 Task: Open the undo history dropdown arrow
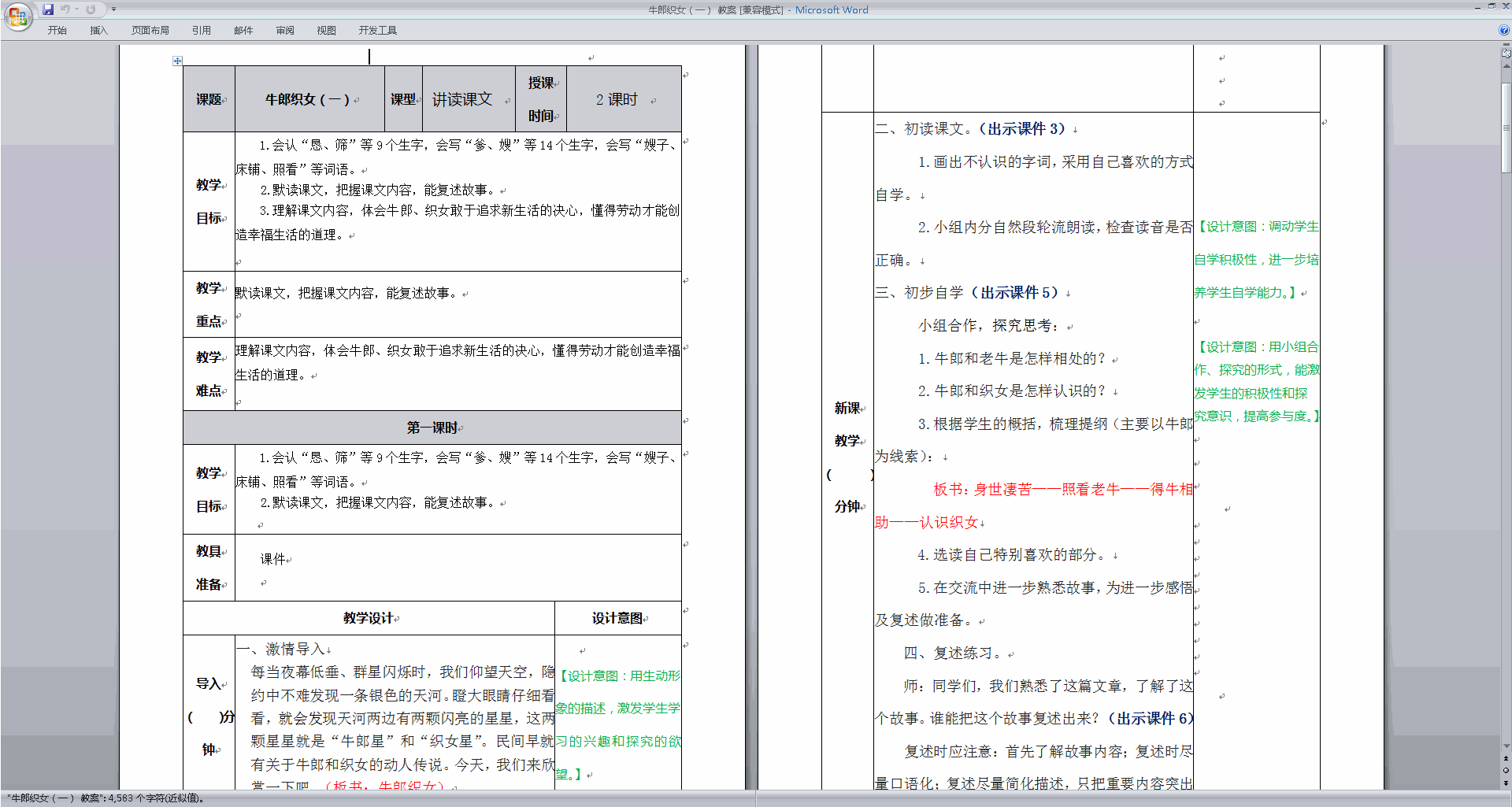coord(76,9)
